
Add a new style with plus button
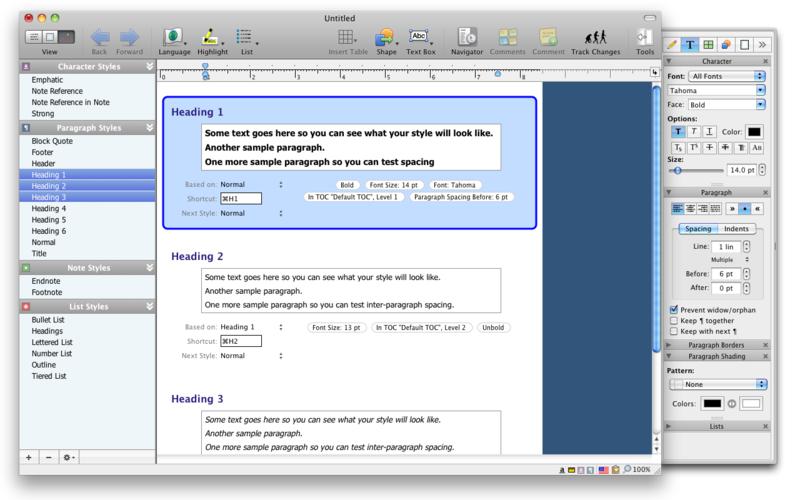coord(29,458)
